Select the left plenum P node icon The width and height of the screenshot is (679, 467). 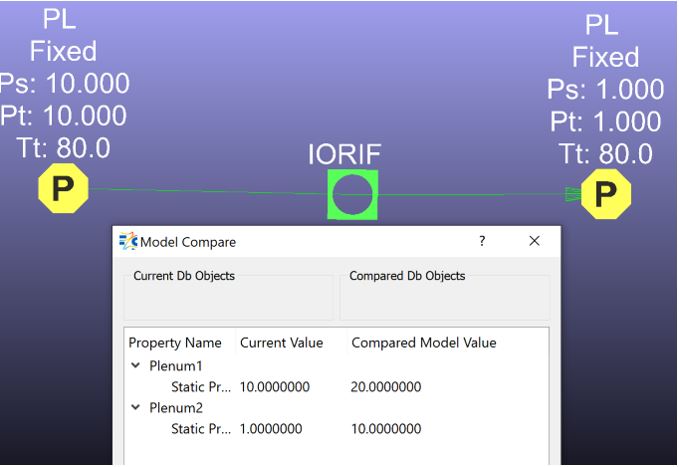pyautogui.click(x=63, y=189)
